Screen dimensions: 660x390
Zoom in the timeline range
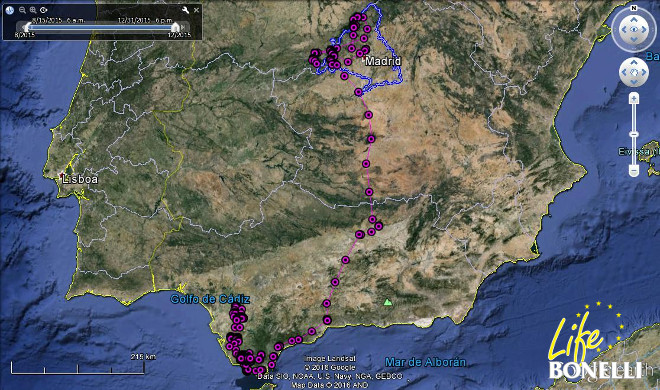tap(33, 10)
